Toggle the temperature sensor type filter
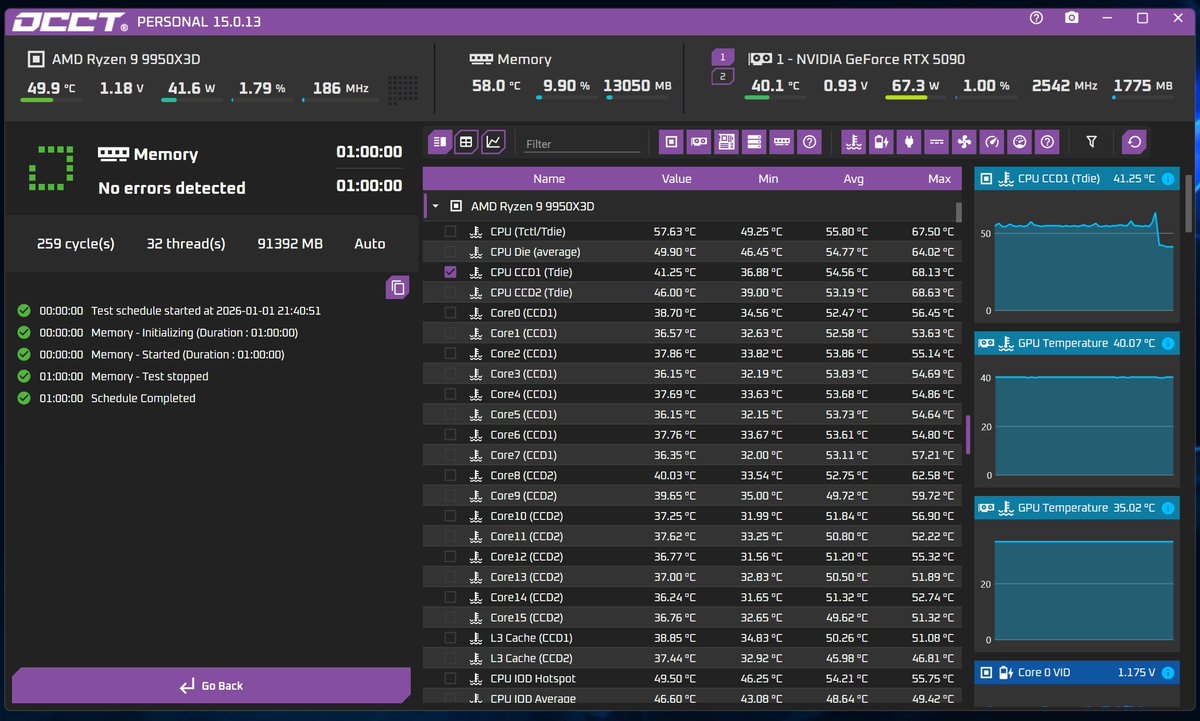The width and height of the screenshot is (1200, 721). [853, 142]
